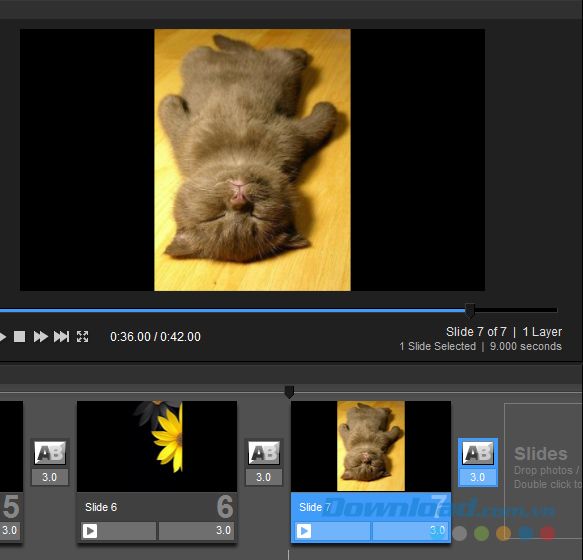Play Slide 7 using its play icon
The image size is (583, 560).
click(x=304, y=531)
